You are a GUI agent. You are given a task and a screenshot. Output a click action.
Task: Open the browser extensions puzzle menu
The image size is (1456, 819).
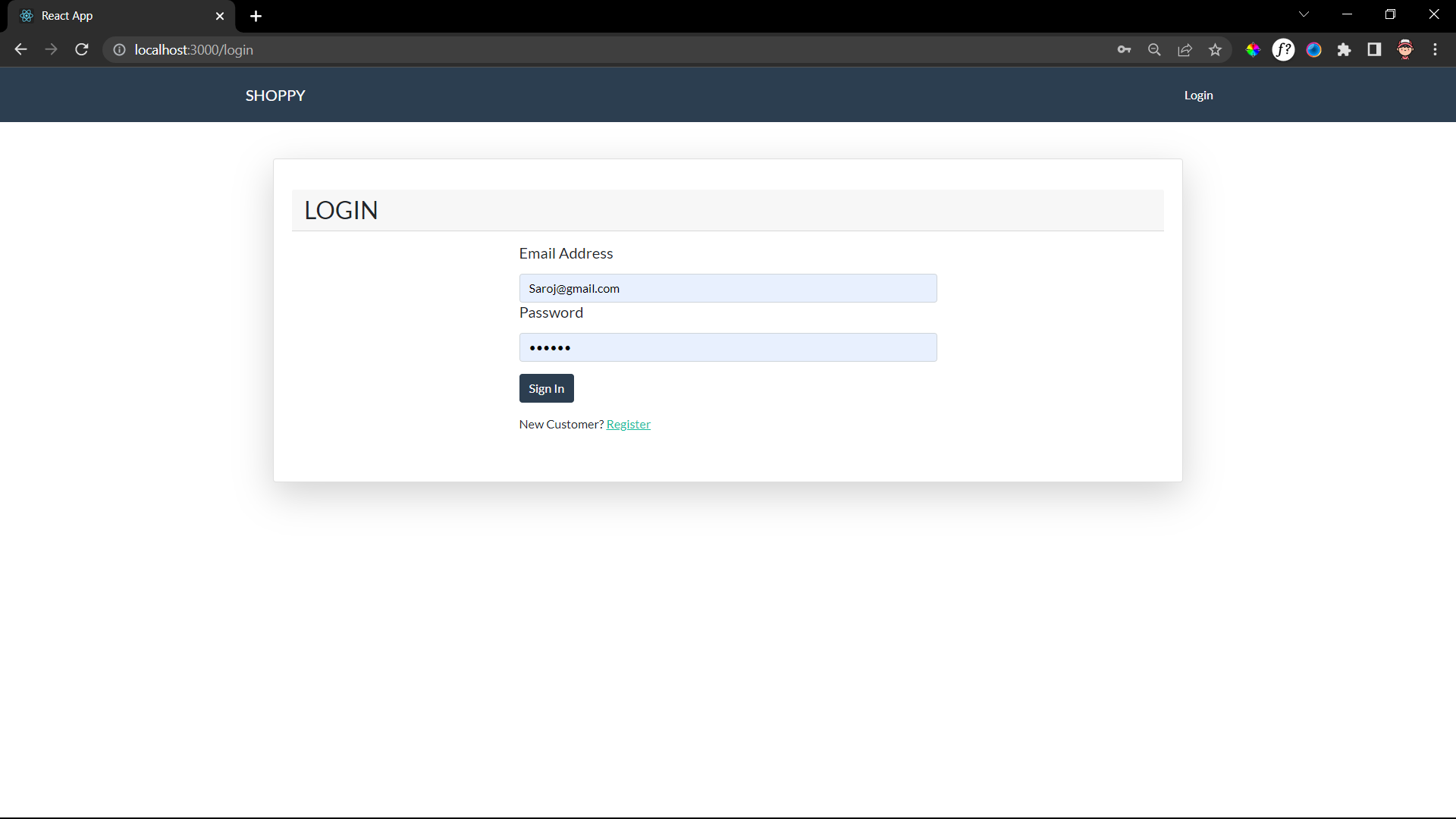click(1345, 49)
